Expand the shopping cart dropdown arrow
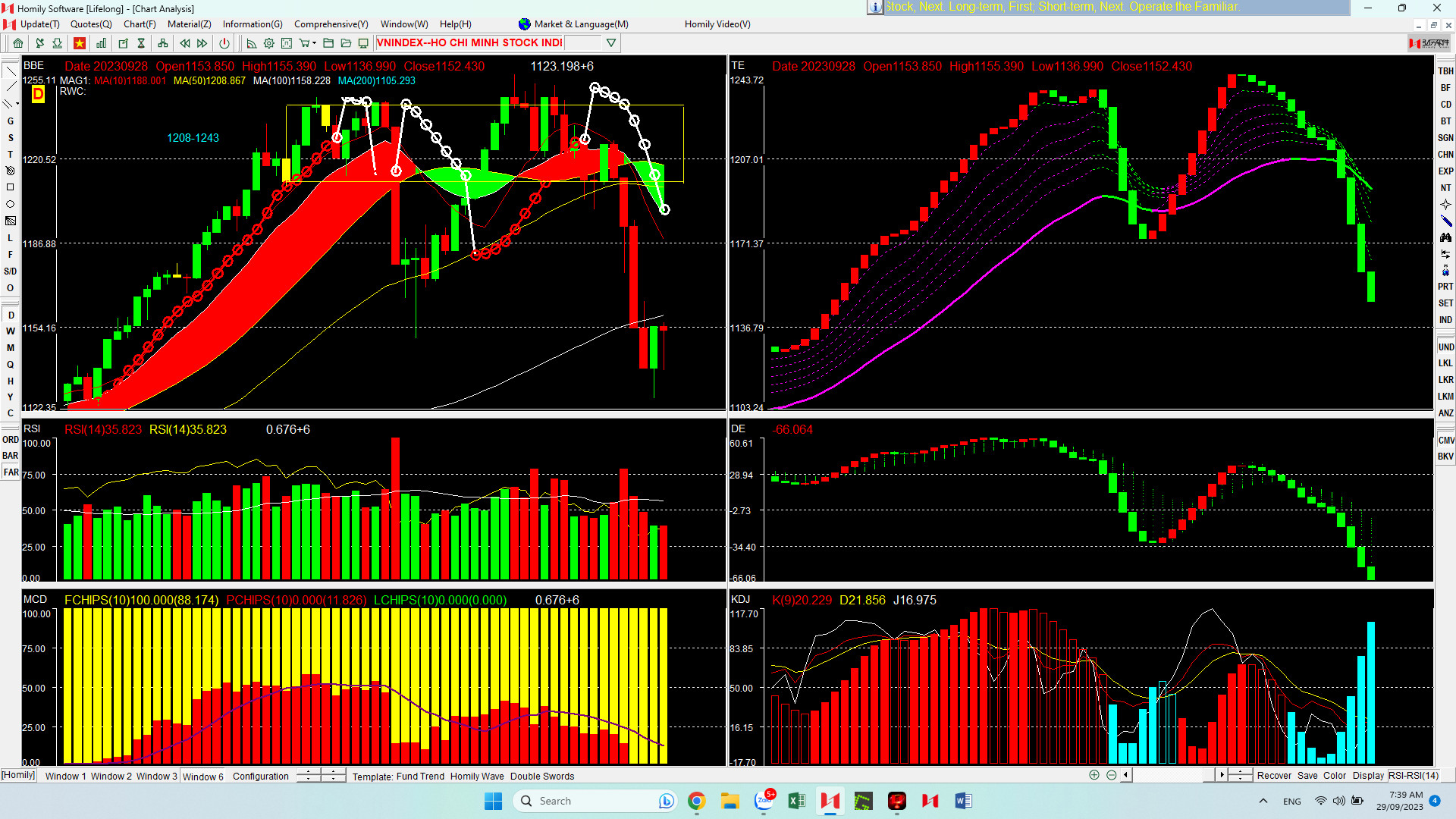 (314, 43)
